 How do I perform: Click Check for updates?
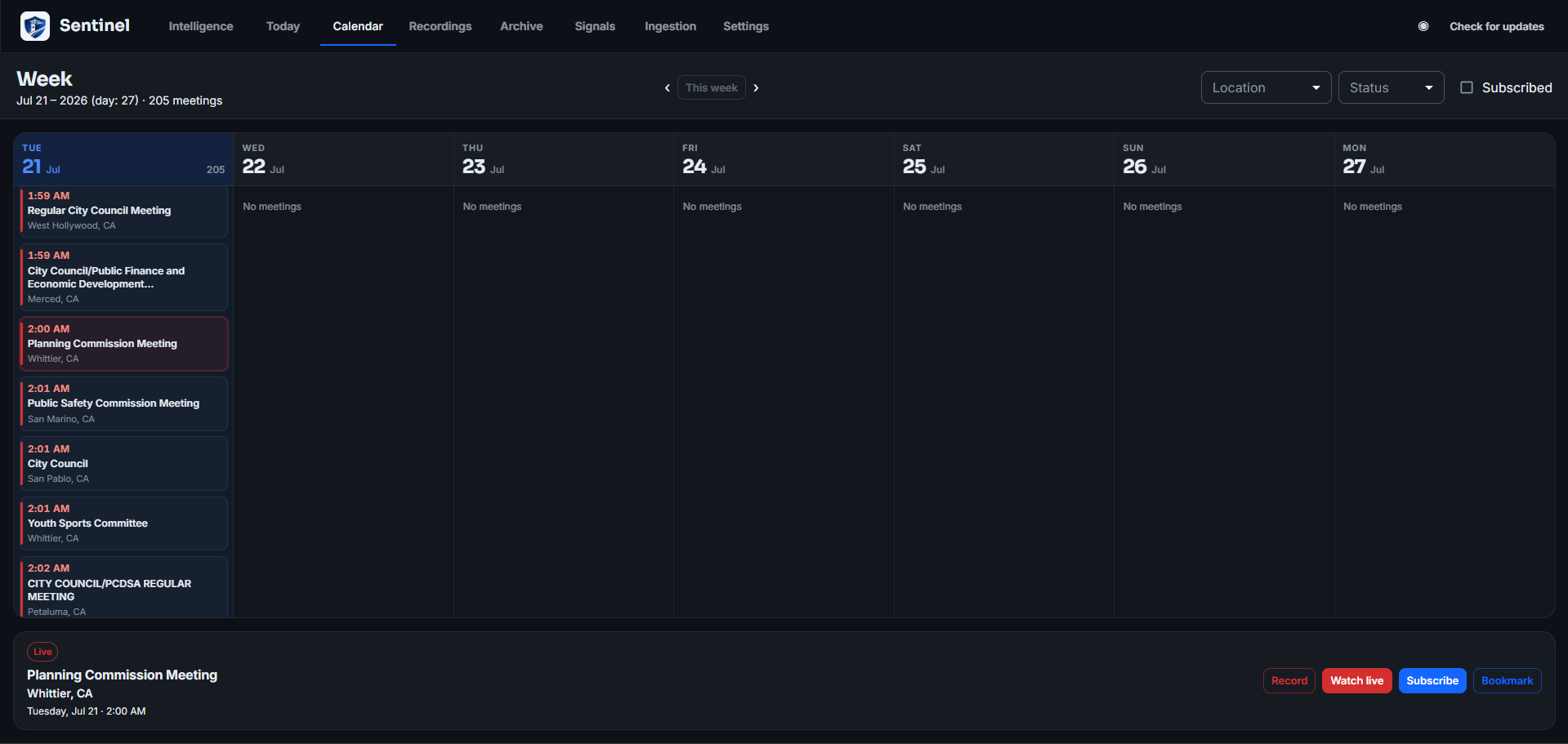click(x=1496, y=26)
